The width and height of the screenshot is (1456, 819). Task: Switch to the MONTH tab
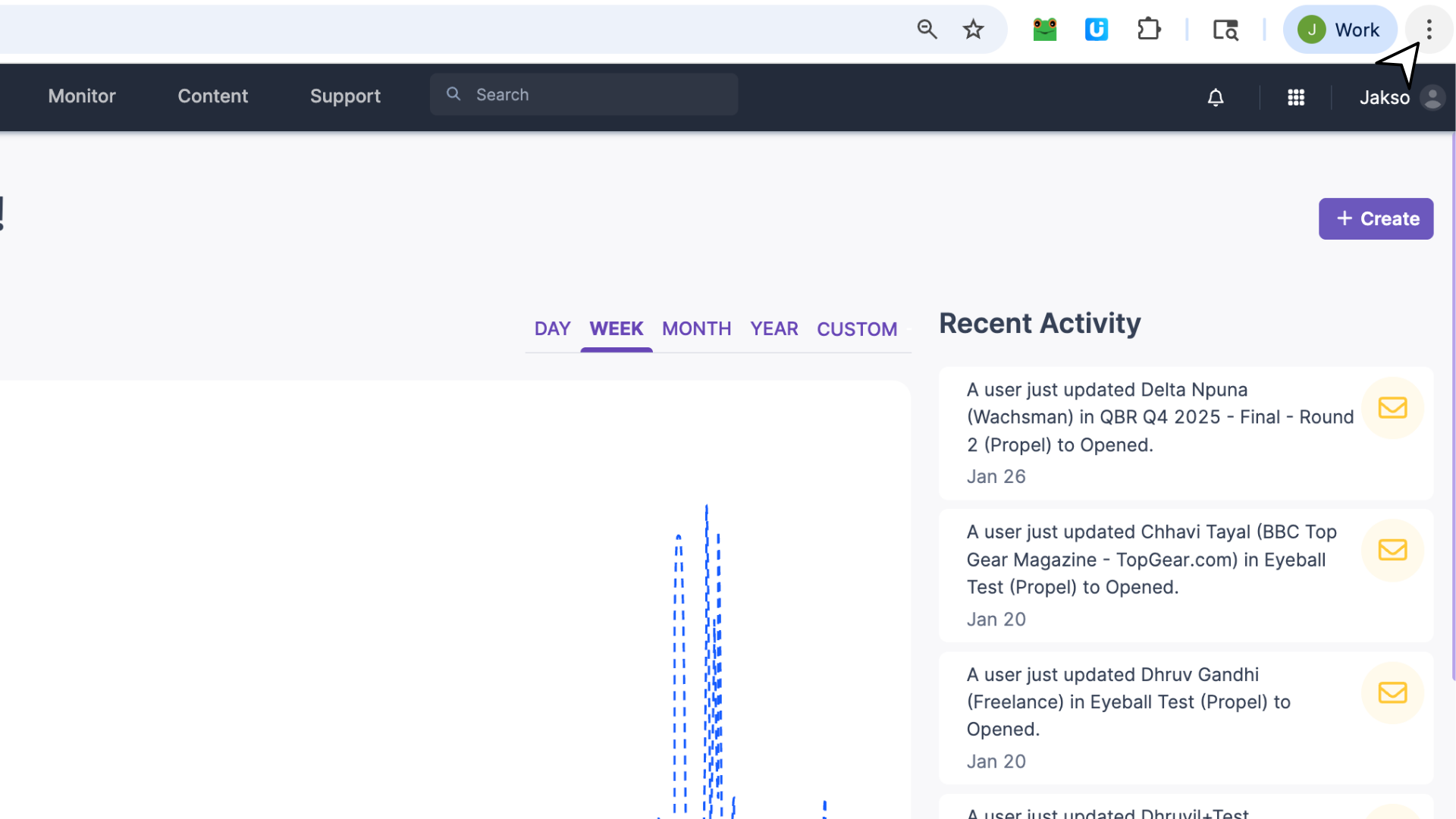coord(696,328)
